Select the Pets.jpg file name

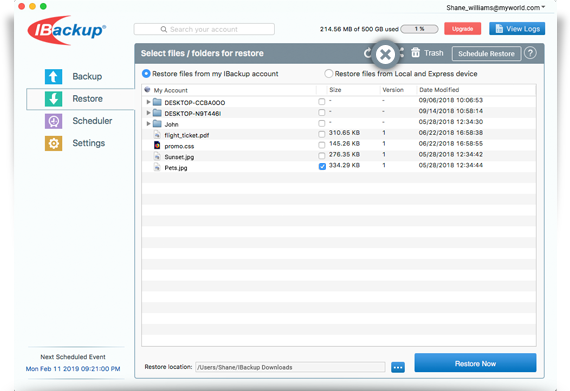click(176, 168)
